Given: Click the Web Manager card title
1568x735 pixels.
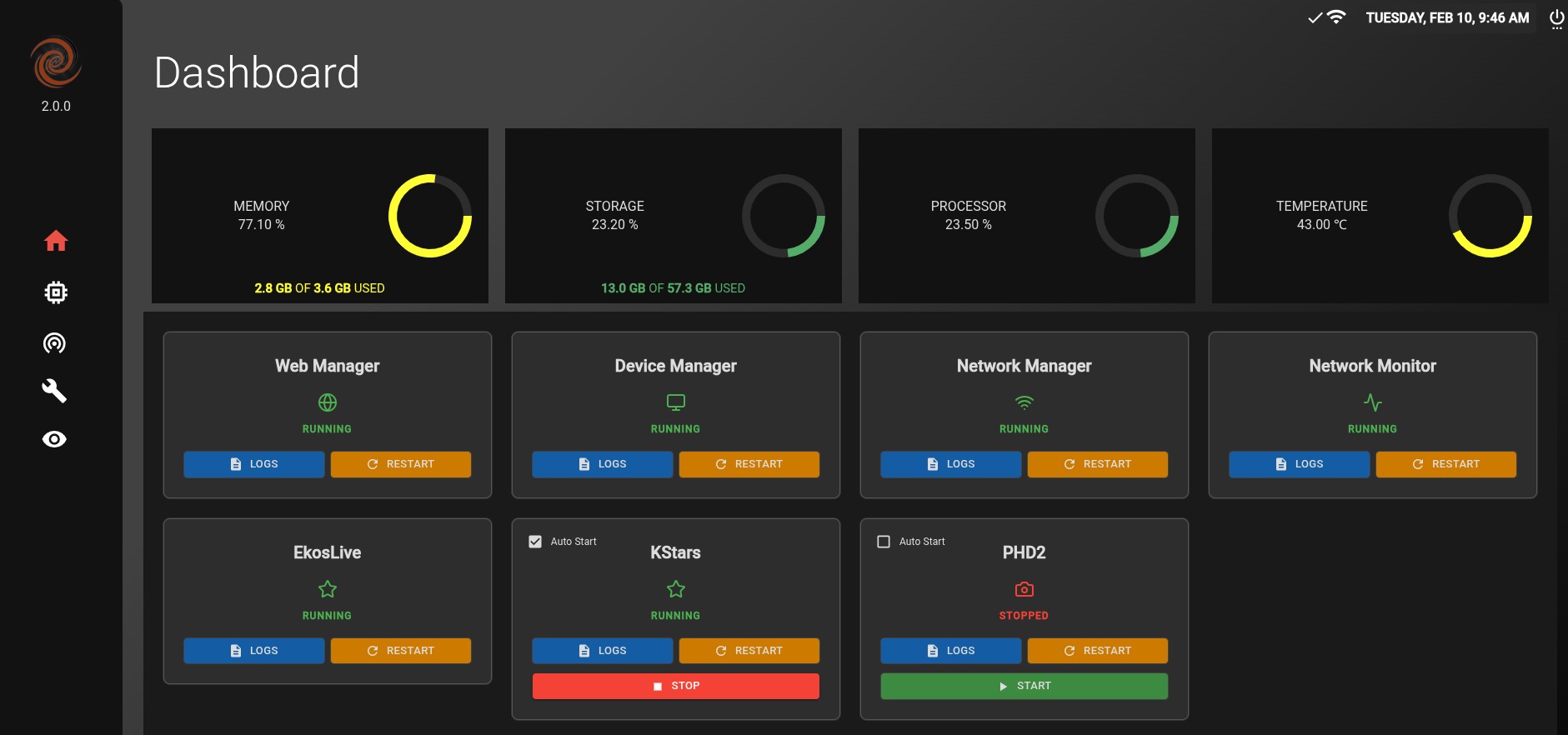Looking at the screenshot, I should tap(328, 366).
